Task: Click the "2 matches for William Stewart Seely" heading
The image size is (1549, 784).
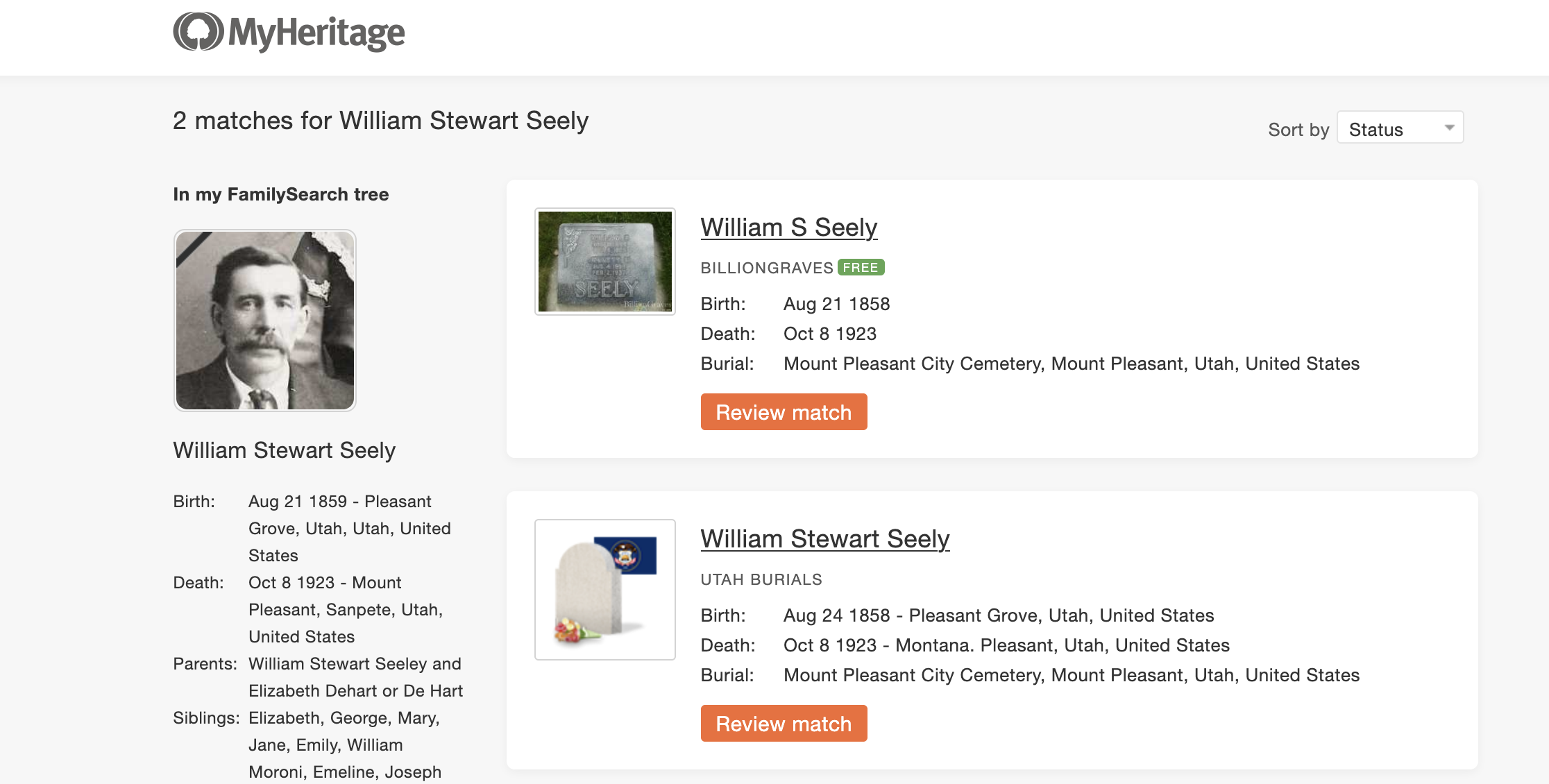Action: tap(380, 121)
